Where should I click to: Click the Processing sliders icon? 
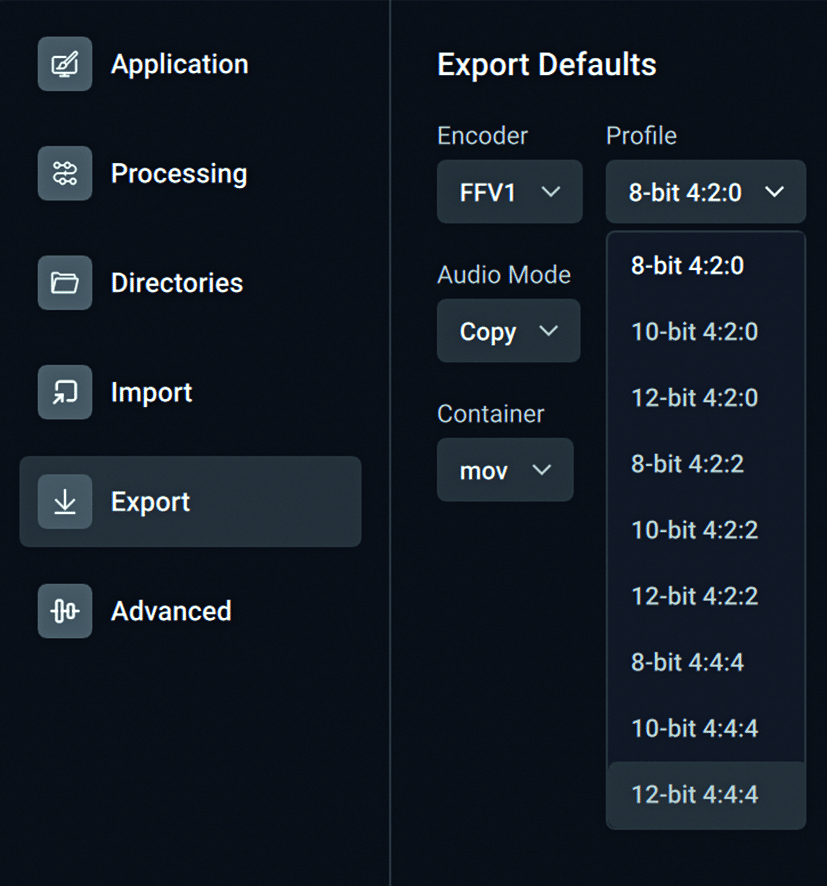(65, 173)
